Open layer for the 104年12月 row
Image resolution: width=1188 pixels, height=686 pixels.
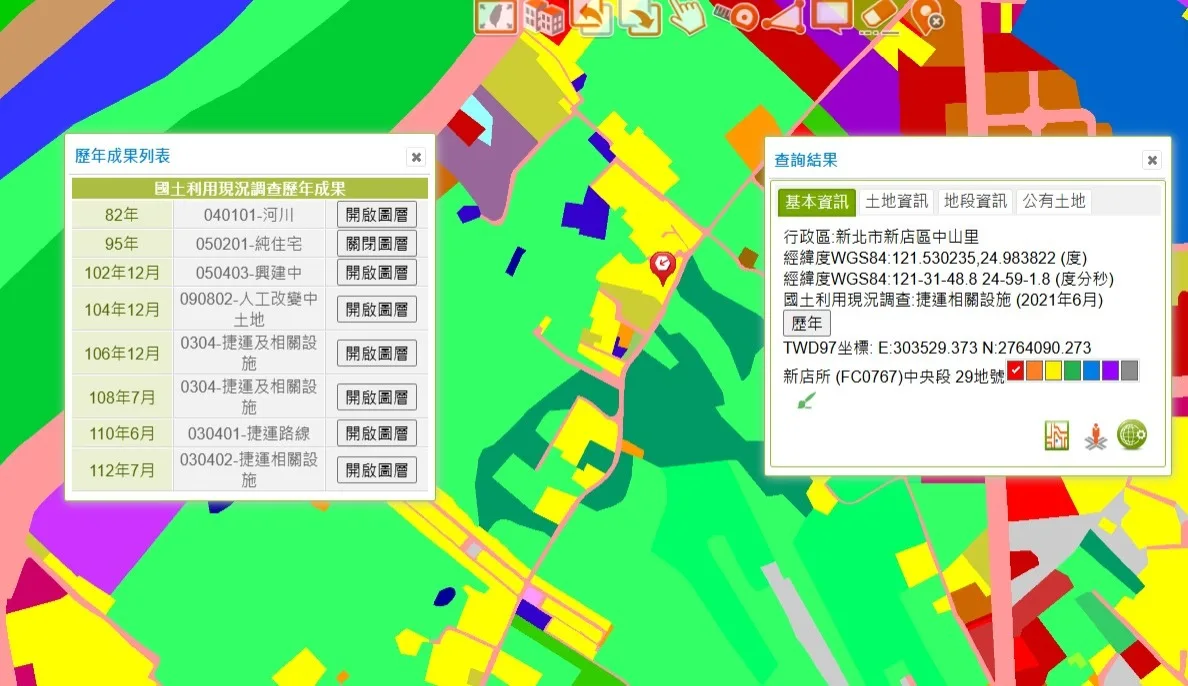pyautogui.click(x=377, y=309)
